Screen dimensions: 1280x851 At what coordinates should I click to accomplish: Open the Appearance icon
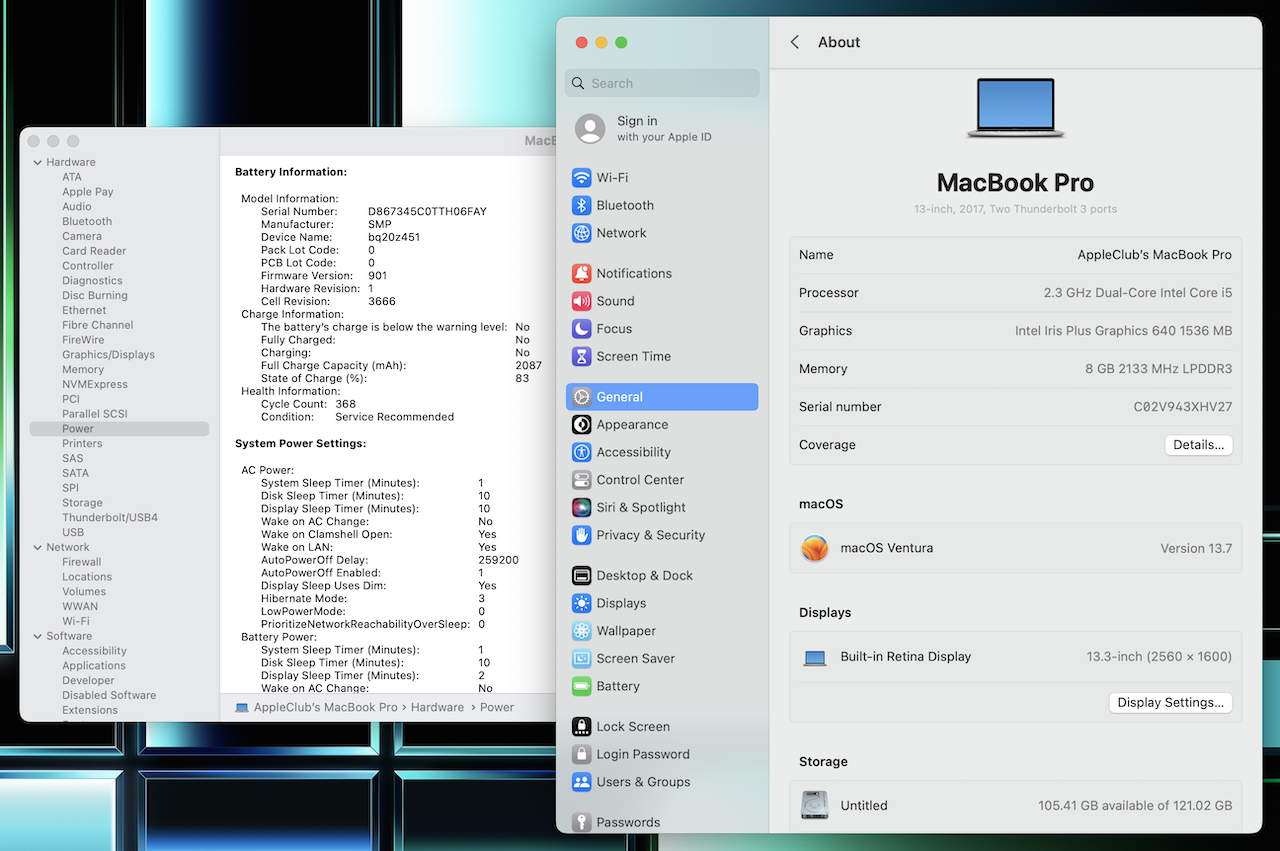581,425
